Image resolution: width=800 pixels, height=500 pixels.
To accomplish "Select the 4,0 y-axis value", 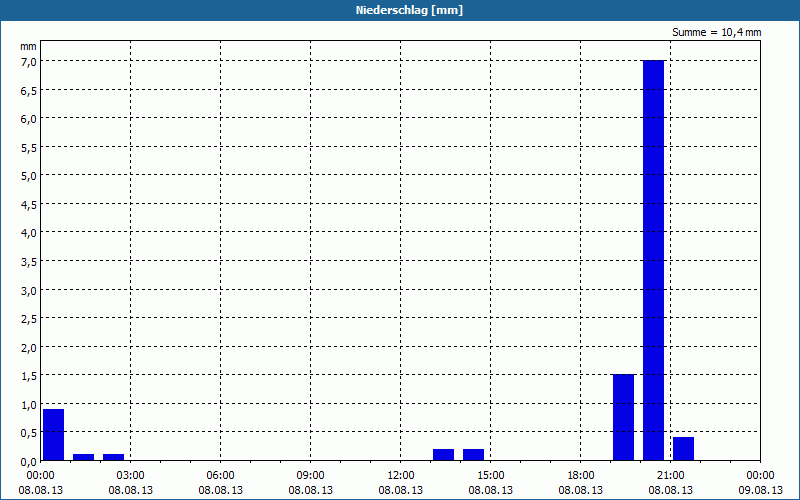I will pyautogui.click(x=28, y=233).
